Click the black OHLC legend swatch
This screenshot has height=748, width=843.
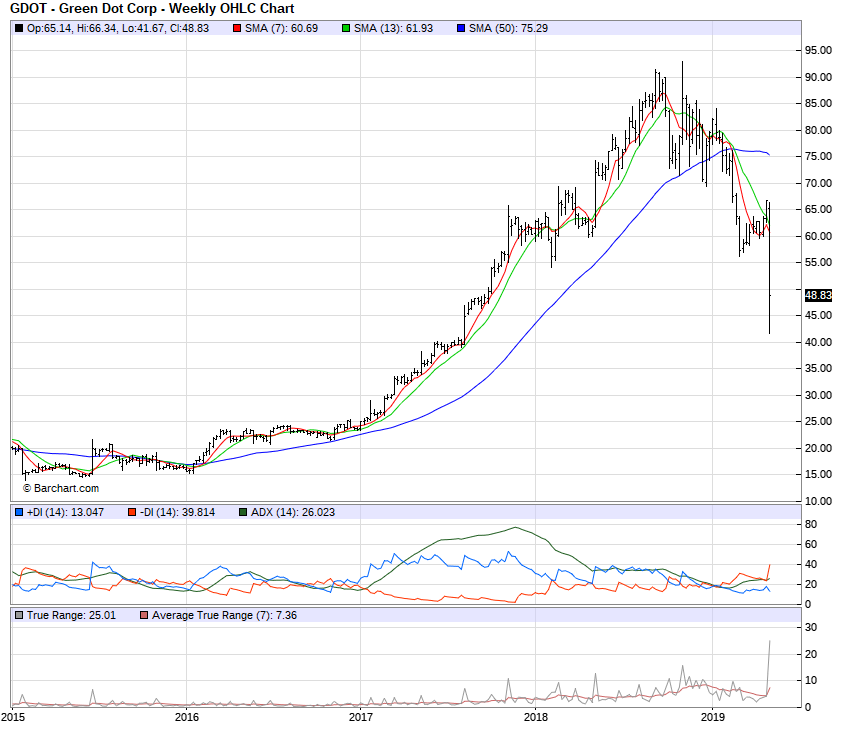(x=19, y=29)
